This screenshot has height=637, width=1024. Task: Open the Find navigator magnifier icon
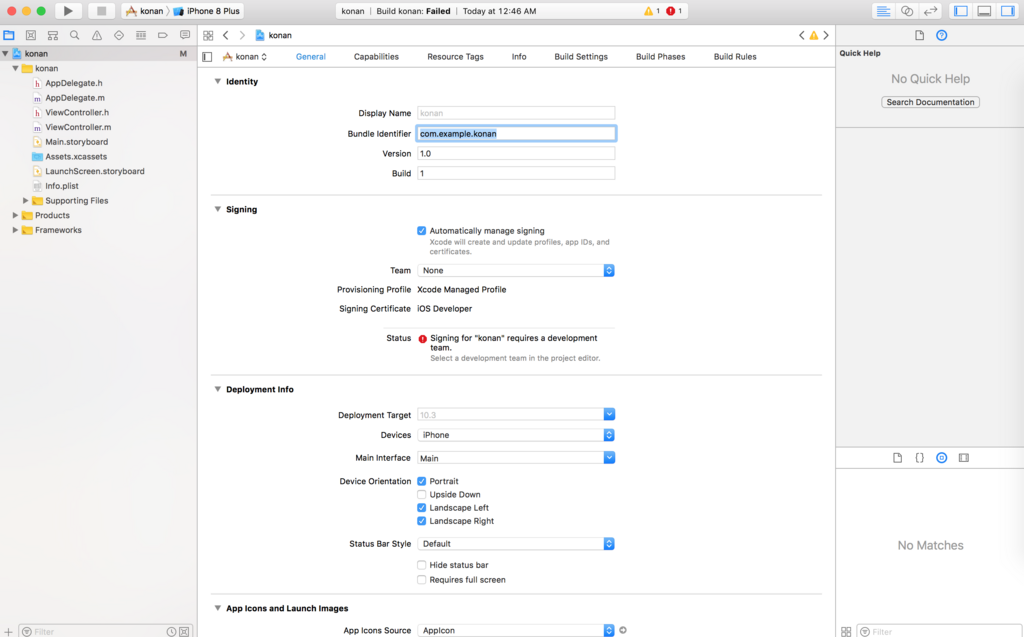point(74,35)
